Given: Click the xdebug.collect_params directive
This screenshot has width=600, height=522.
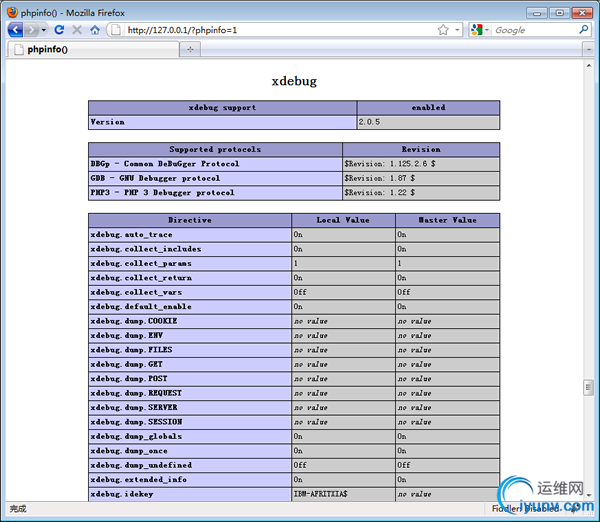Looking at the screenshot, I should click(190, 263).
